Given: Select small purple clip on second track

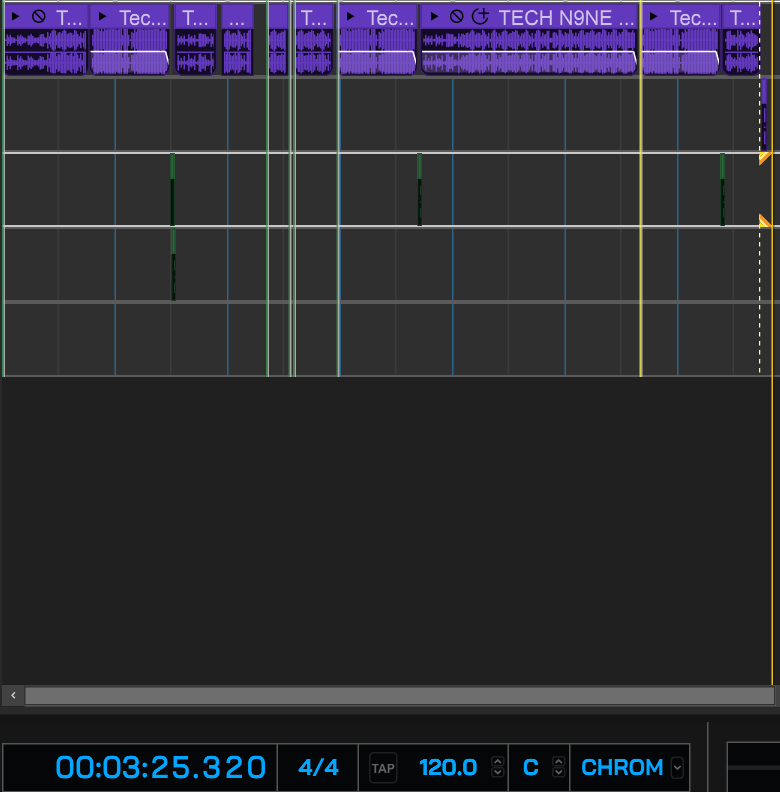Looking at the screenshot, I should point(764,115).
